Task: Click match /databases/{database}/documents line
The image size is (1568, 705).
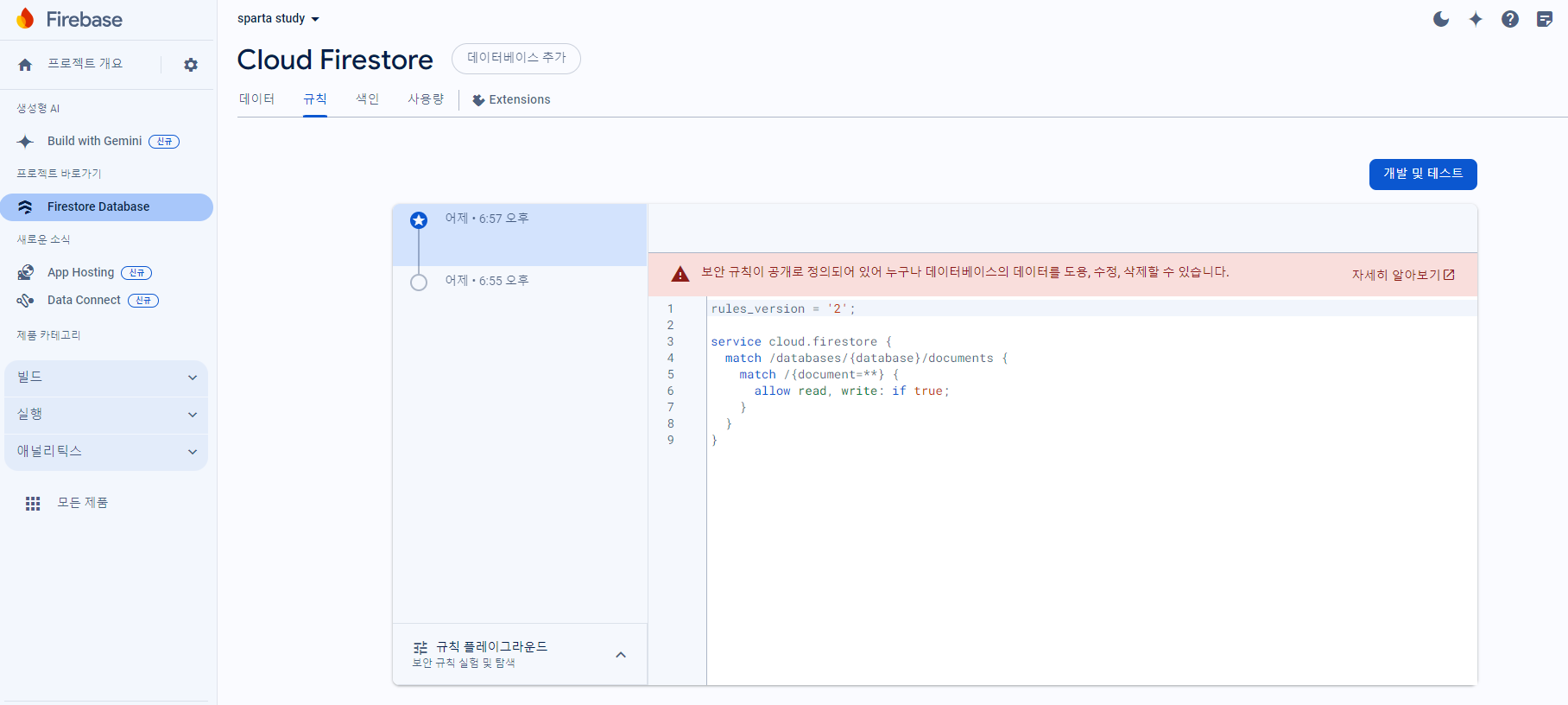Action: click(x=866, y=359)
